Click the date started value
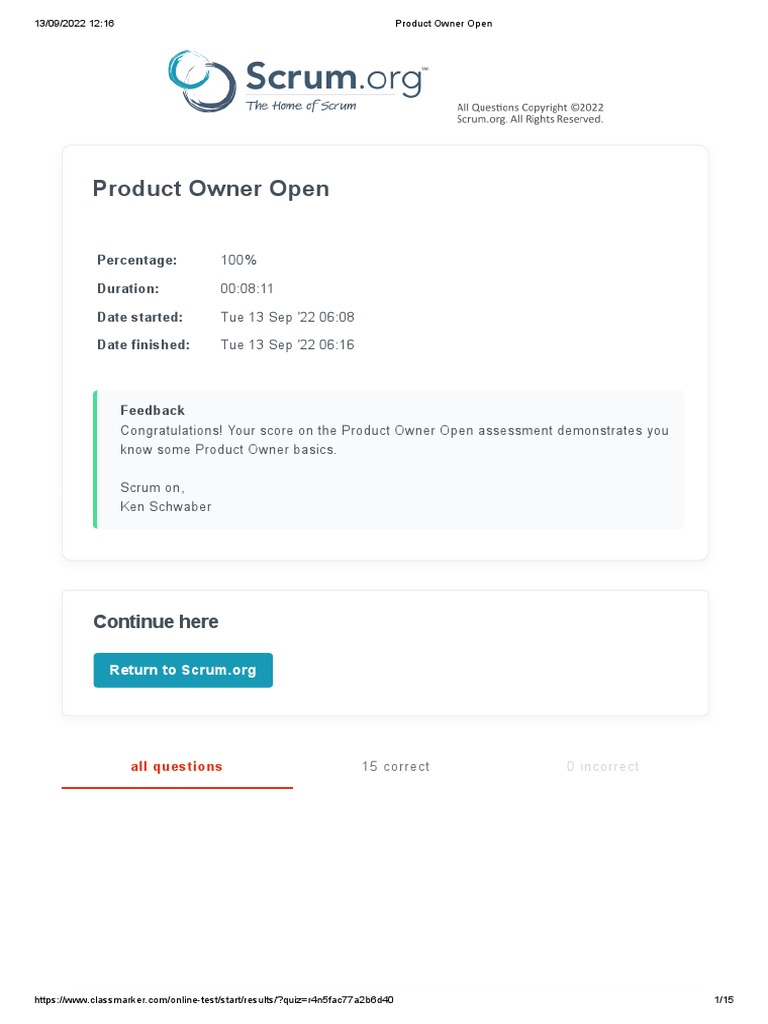The image size is (768, 1024). 287,317
